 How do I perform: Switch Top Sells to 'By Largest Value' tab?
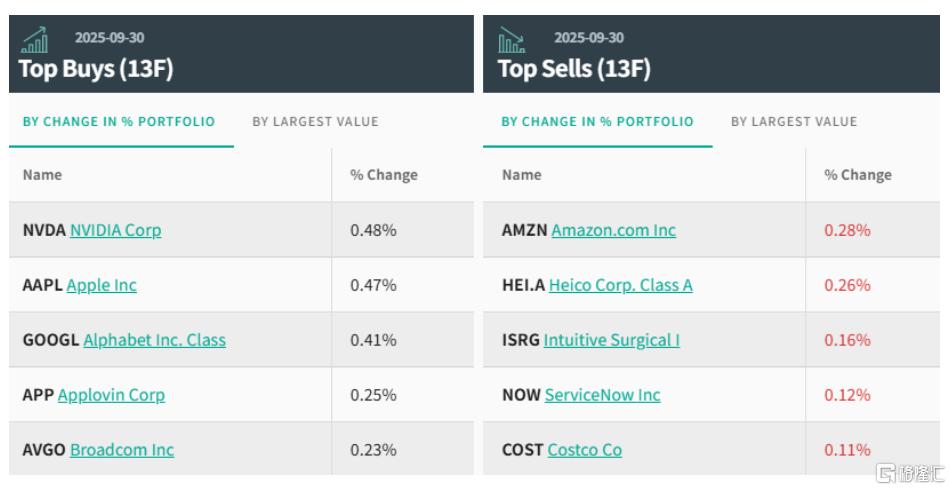pyautogui.click(x=794, y=122)
